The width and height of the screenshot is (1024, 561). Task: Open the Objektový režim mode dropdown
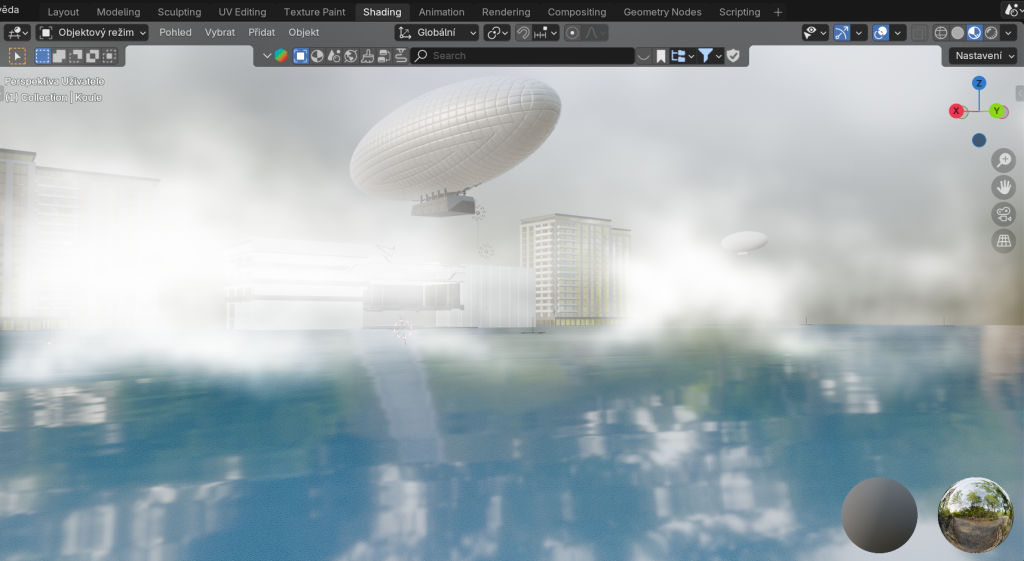[92, 33]
